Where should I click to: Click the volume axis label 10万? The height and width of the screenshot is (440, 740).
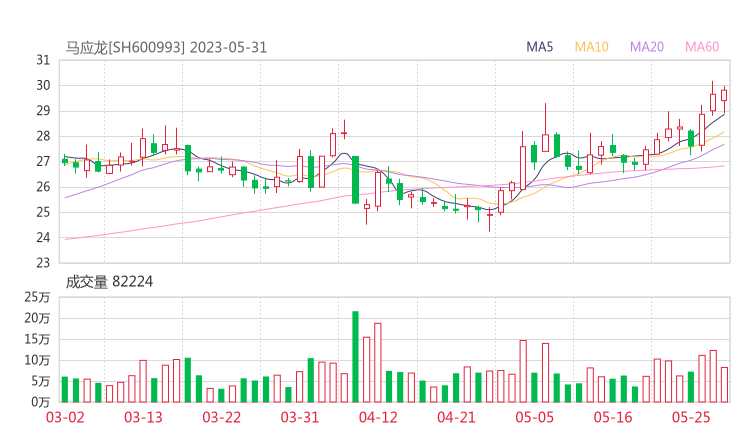point(37,361)
